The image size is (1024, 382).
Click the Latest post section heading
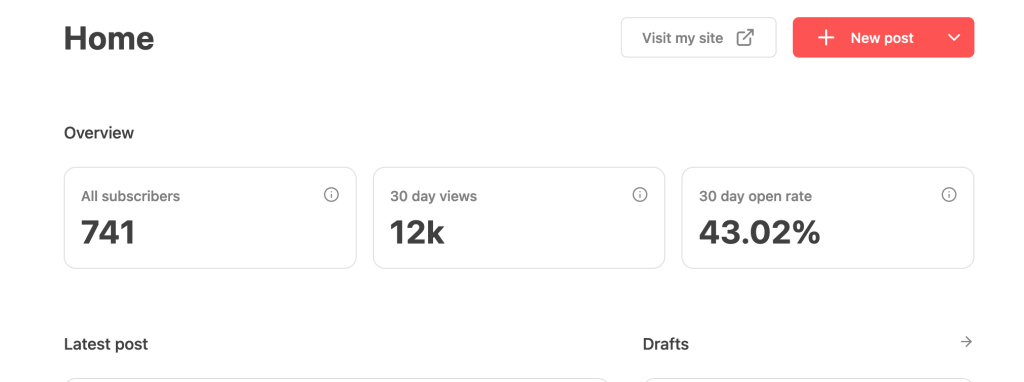(106, 344)
